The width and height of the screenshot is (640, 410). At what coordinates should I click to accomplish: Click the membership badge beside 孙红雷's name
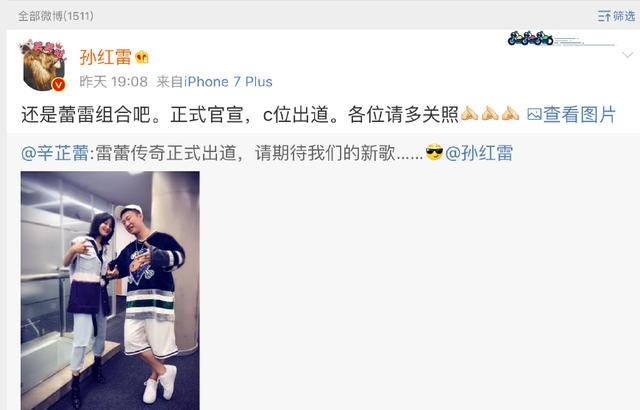tap(142, 57)
